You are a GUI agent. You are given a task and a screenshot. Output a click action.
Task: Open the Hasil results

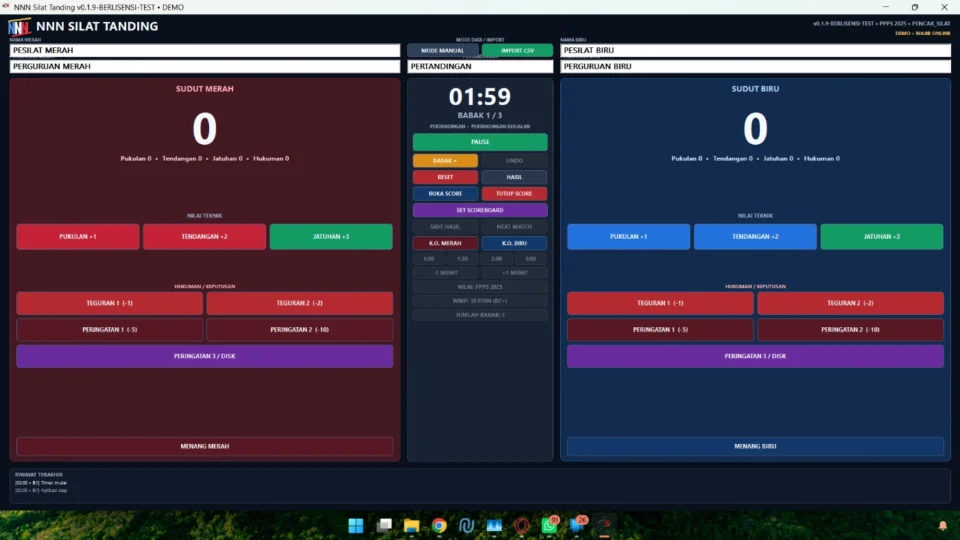[x=514, y=177]
